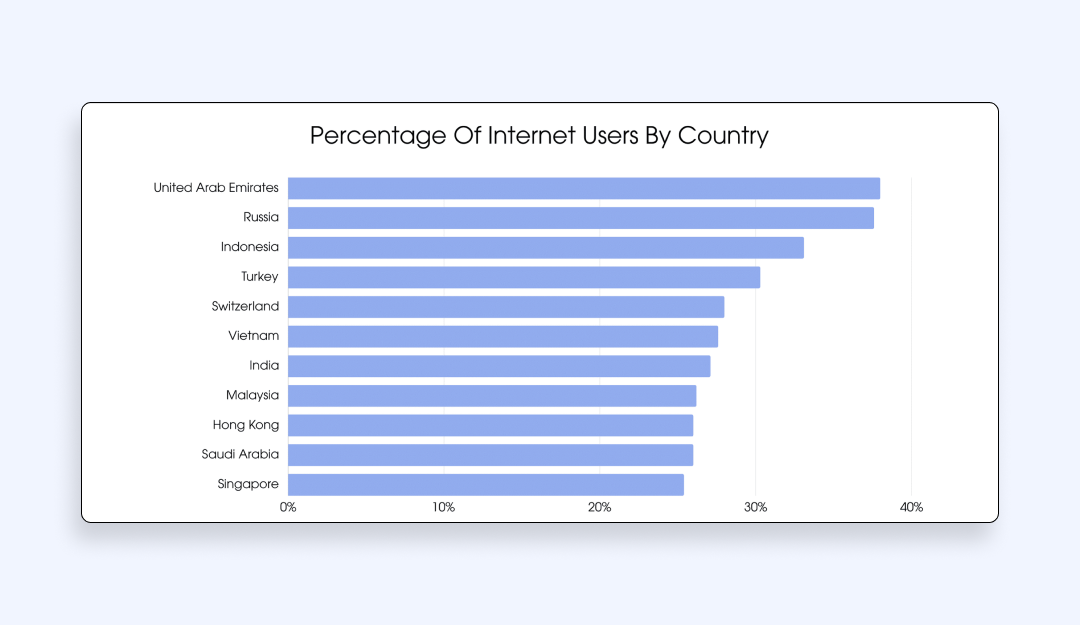Click the Switzerland country label
This screenshot has width=1080, height=625.
pos(245,307)
